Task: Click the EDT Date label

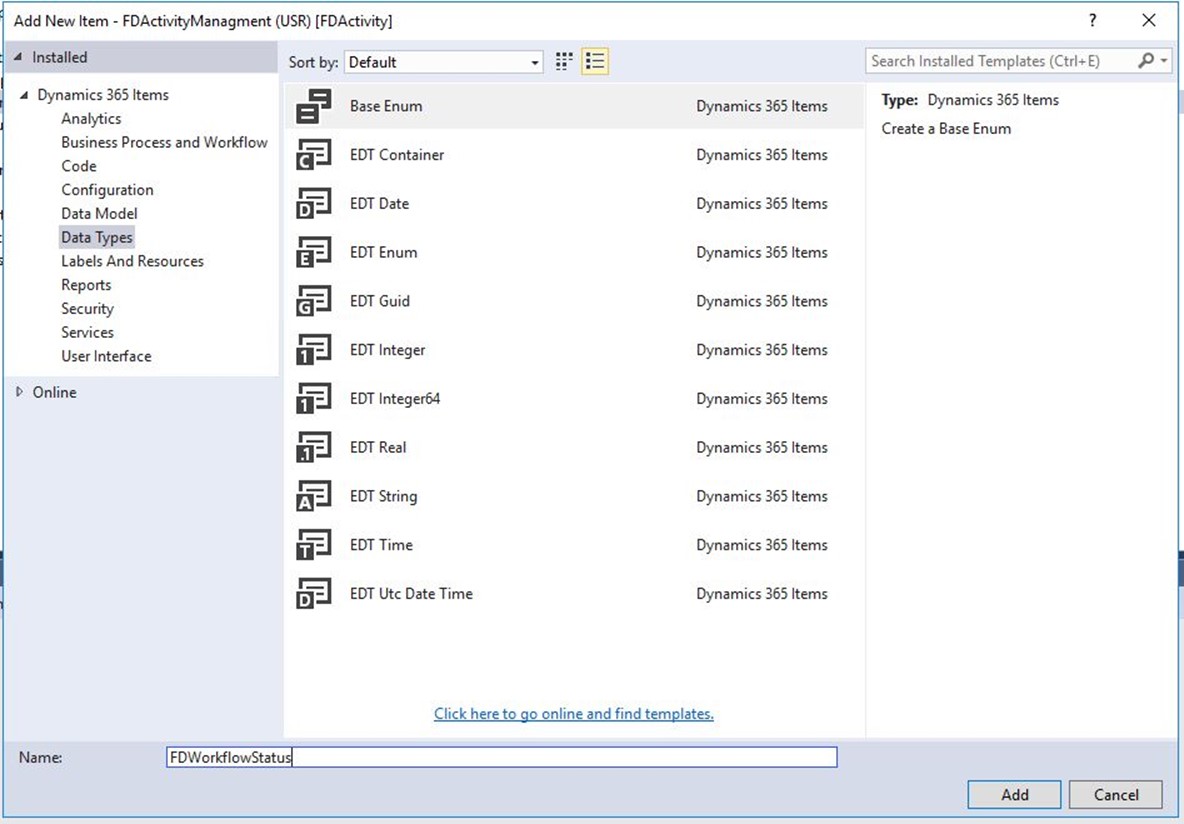Action: (x=379, y=204)
